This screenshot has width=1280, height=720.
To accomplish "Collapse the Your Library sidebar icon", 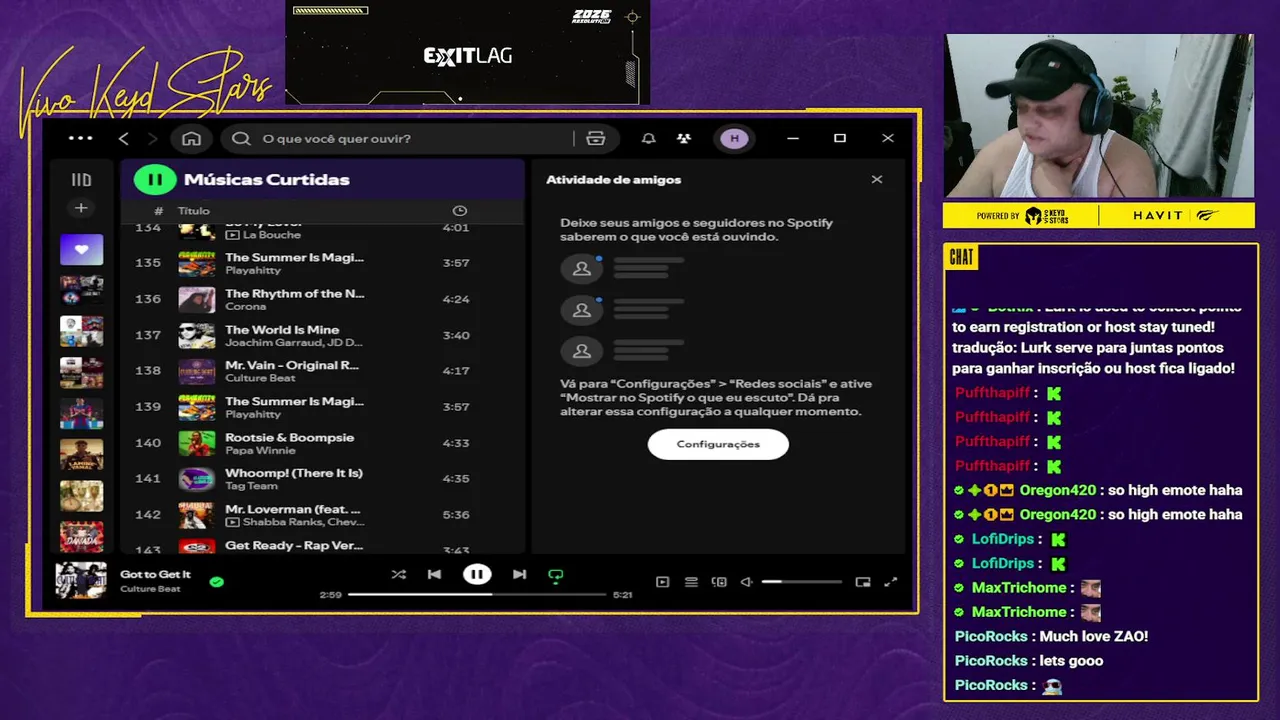I will pyautogui.click(x=81, y=180).
